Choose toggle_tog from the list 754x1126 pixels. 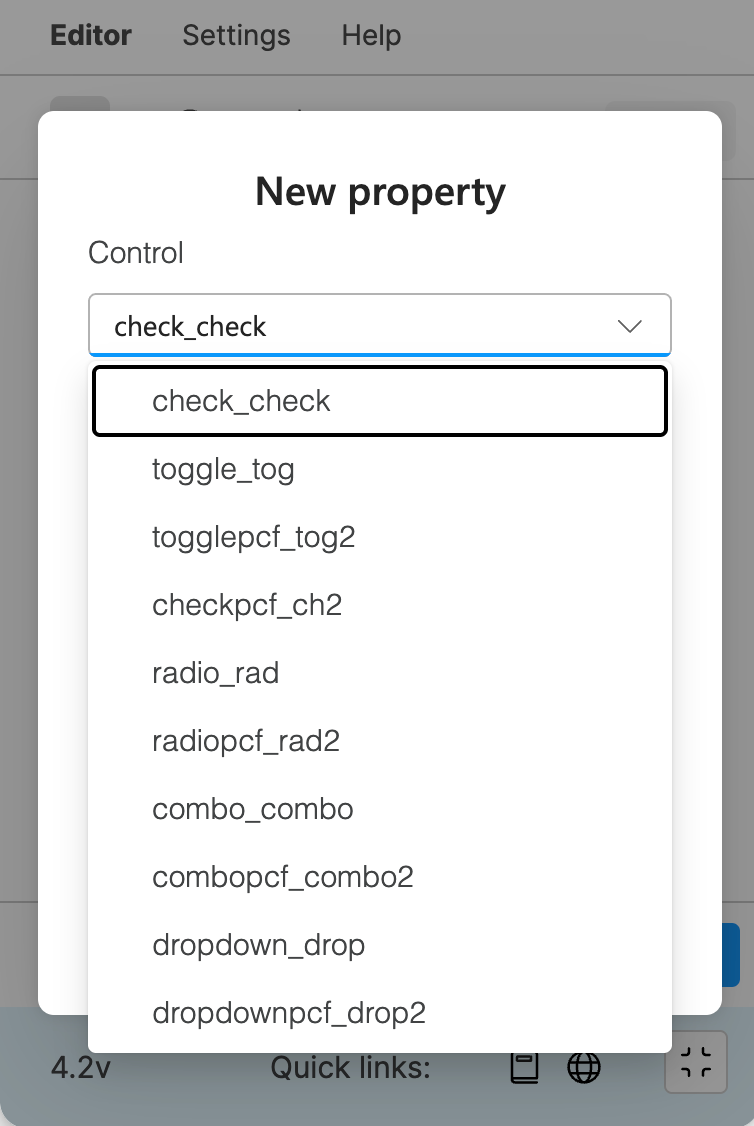tap(380, 470)
